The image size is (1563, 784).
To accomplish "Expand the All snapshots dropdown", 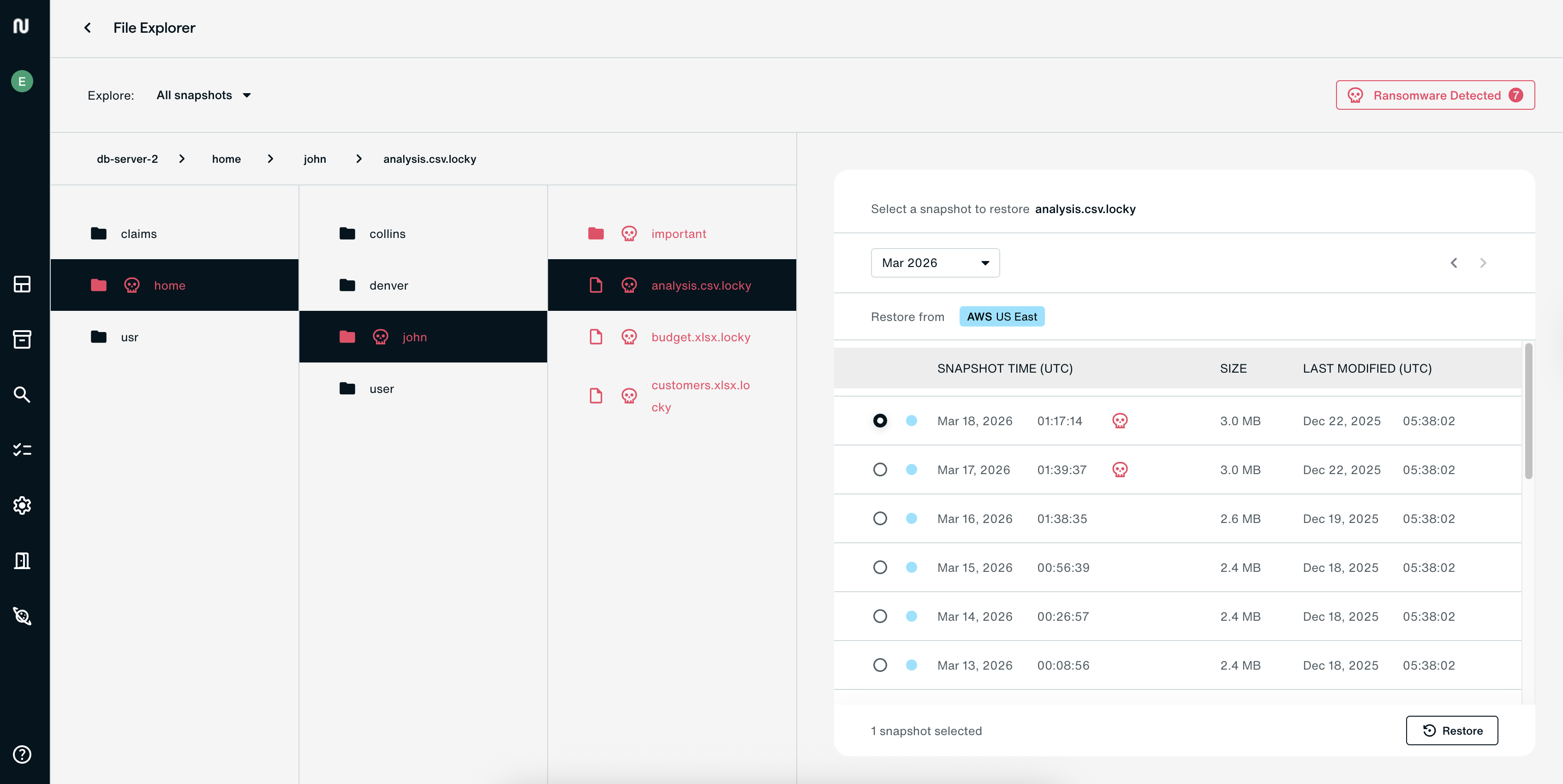I will click(x=203, y=95).
